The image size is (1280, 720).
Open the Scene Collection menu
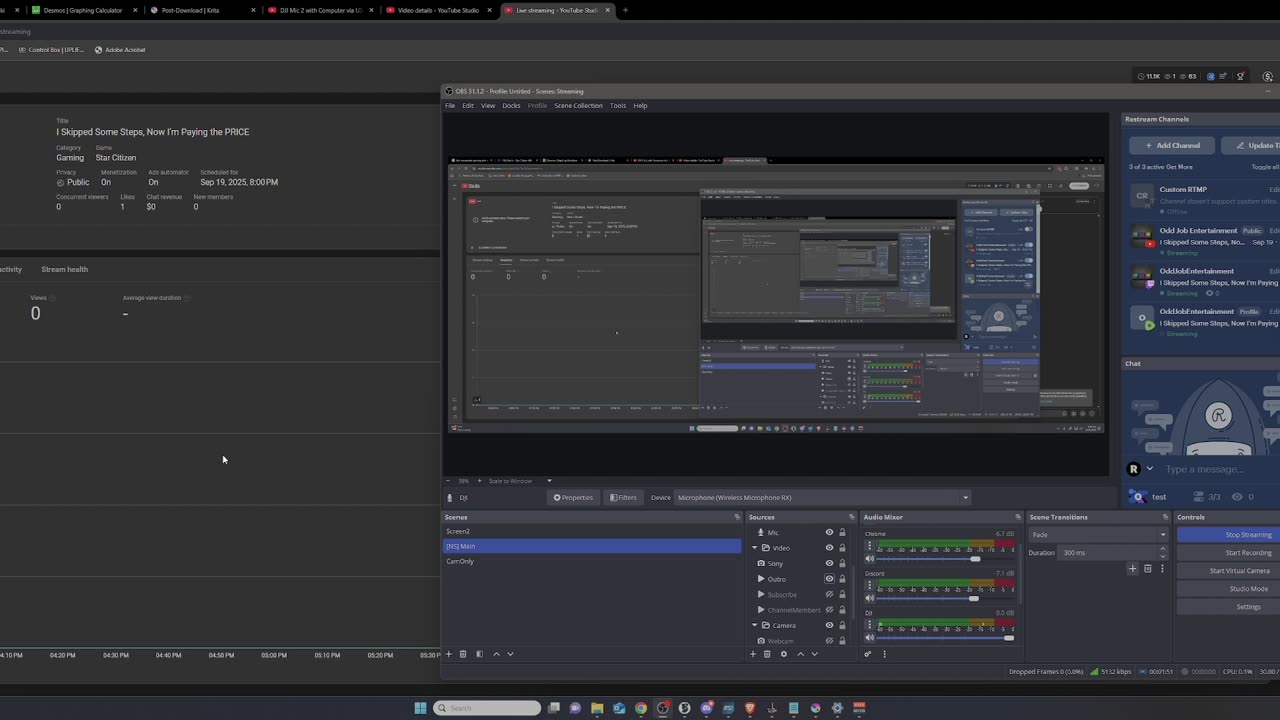tap(578, 105)
